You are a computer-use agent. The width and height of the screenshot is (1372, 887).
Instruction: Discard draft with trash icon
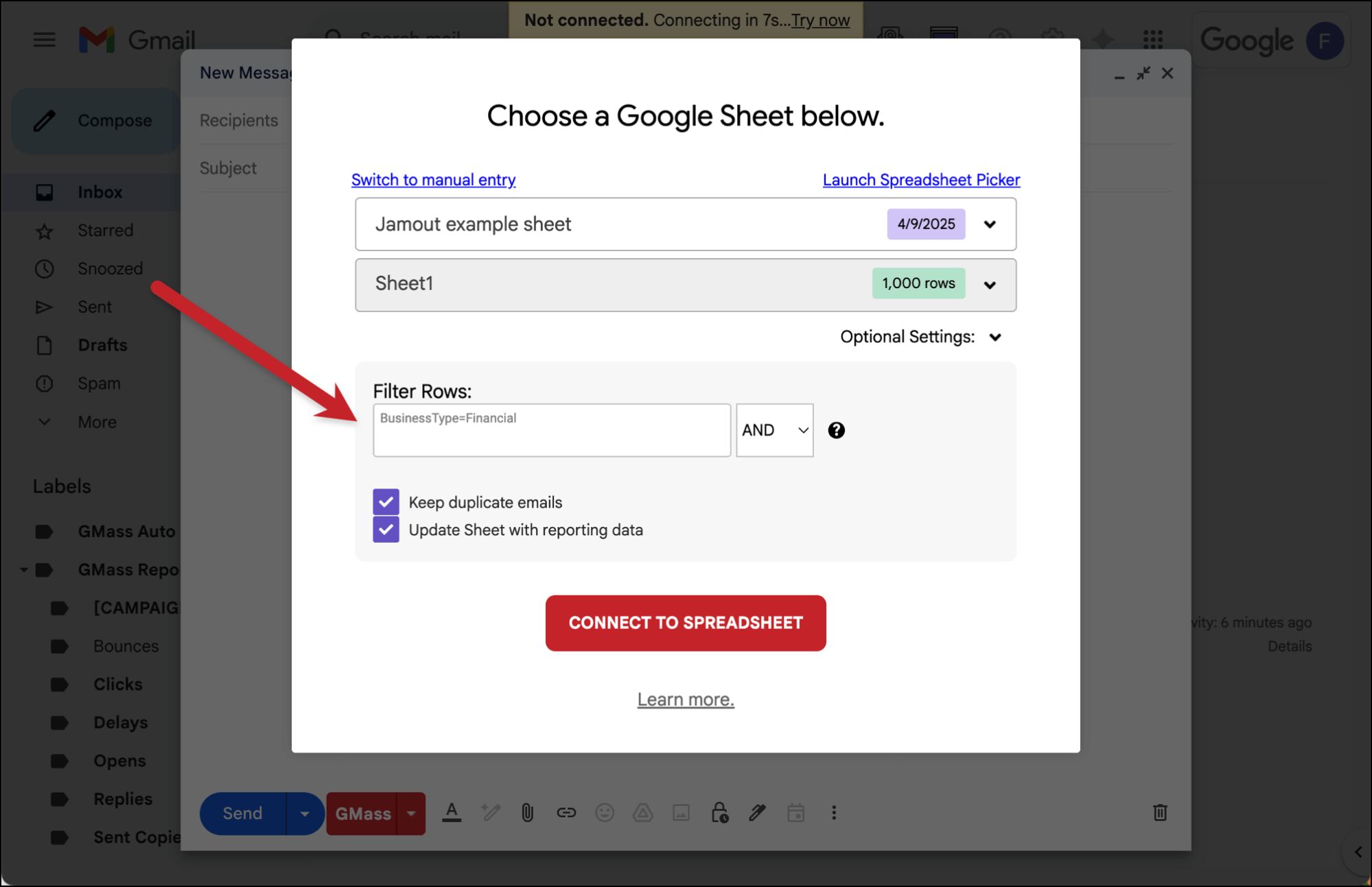pyautogui.click(x=1160, y=813)
